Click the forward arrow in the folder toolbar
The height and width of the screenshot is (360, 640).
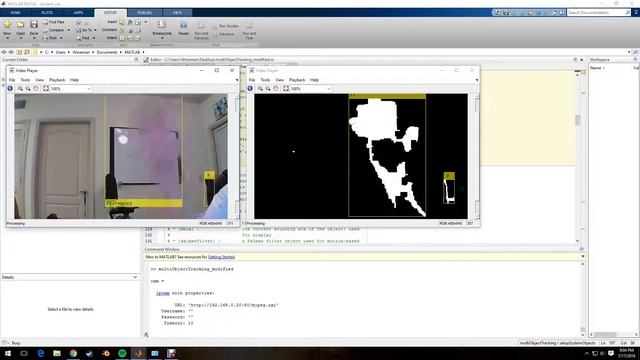coord(11,52)
